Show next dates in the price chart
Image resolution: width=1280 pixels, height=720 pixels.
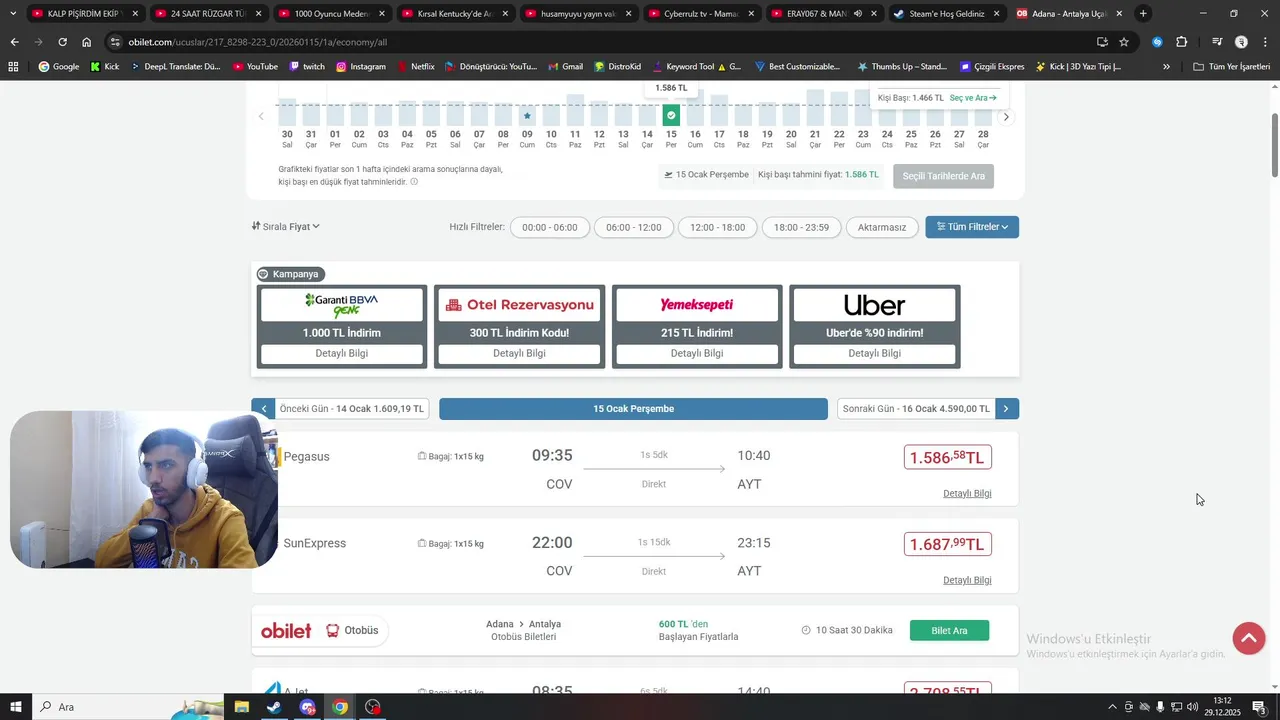click(1007, 117)
